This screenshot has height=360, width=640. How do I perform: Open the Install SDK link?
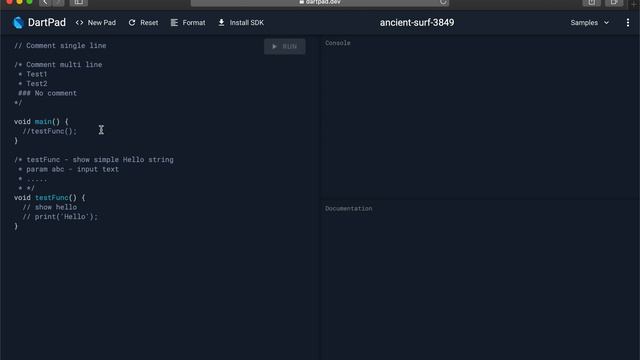(241, 23)
